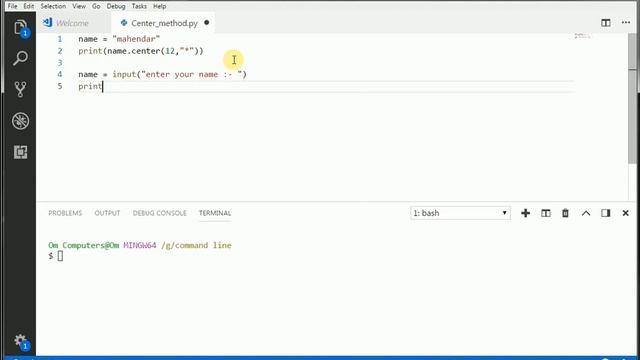The height and width of the screenshot is (360, 640).
Task: Click the print text on line 5
Action: [x=90, y=86]
